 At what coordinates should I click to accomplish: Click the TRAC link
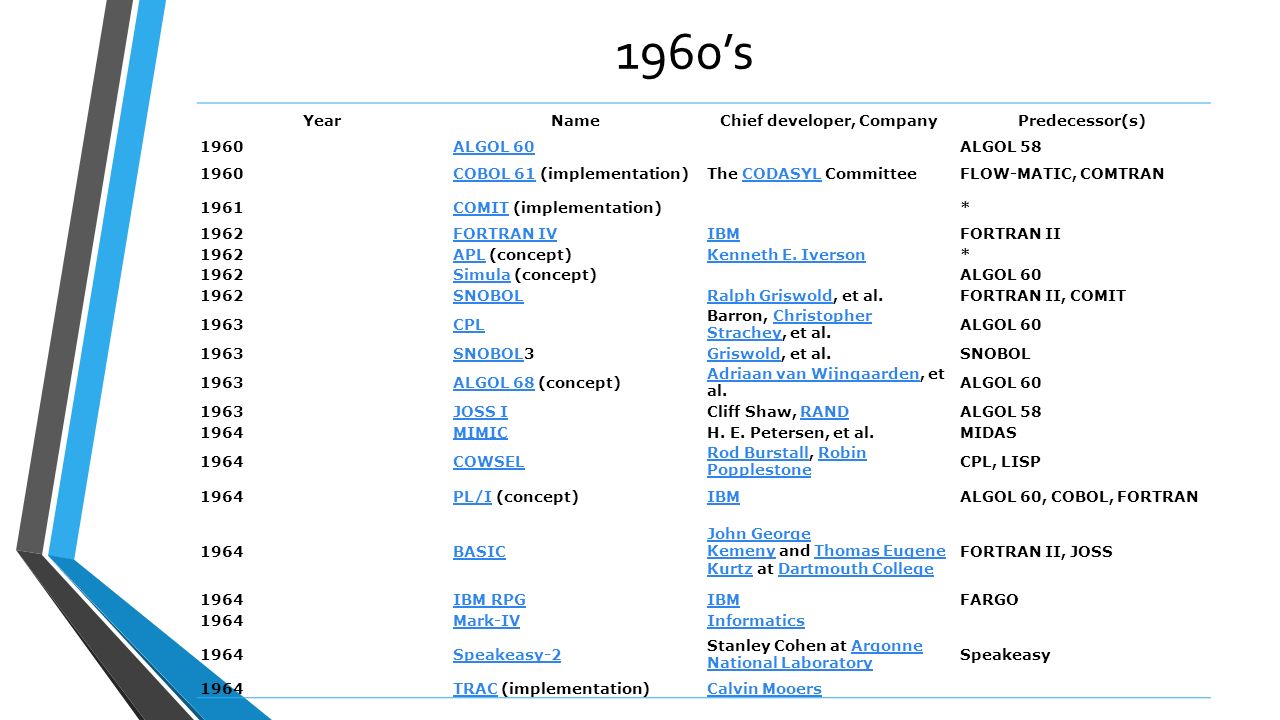tap(475, 689)
